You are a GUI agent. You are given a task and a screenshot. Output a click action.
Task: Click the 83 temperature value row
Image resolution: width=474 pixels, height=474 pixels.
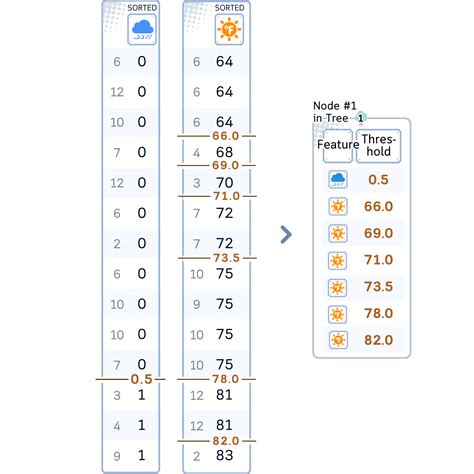click(x=217, y=456)
